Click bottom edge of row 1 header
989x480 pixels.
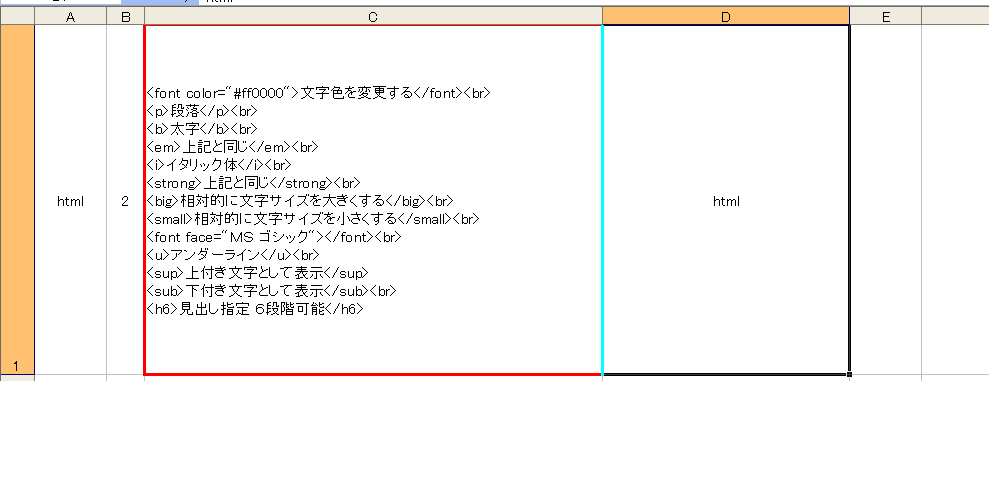coord(17,375)
